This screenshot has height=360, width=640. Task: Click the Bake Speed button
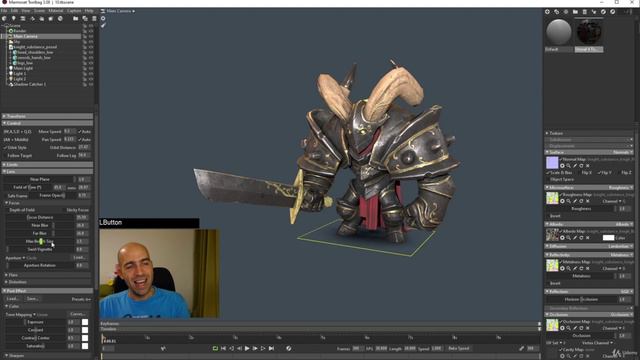pyautogui.click(x=459, y=348)
